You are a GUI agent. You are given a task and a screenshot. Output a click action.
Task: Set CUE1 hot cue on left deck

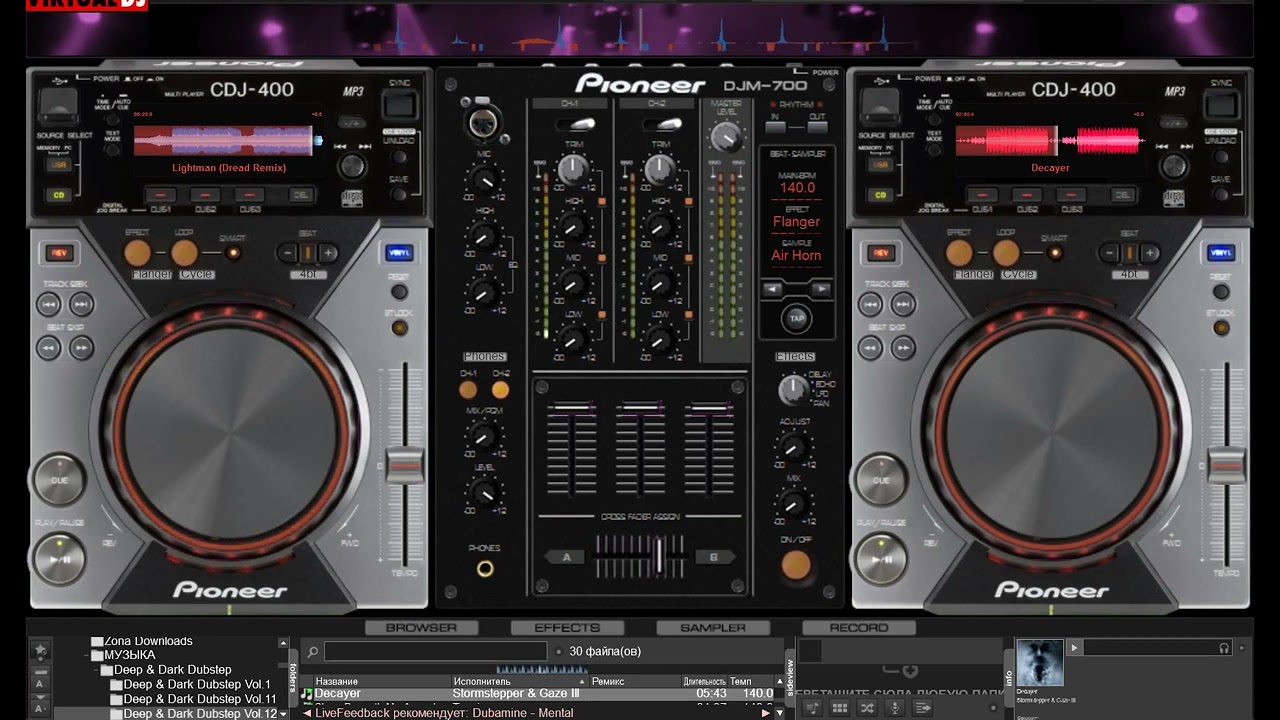160,195
